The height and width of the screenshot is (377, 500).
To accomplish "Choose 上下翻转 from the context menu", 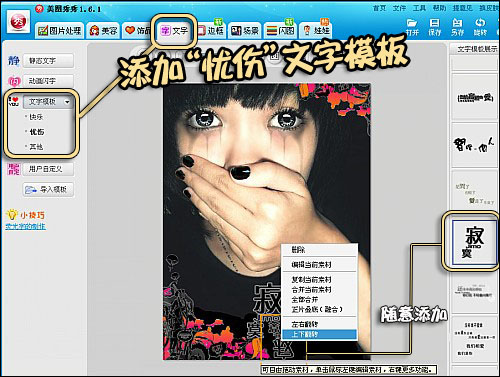I will click(320, 334).
